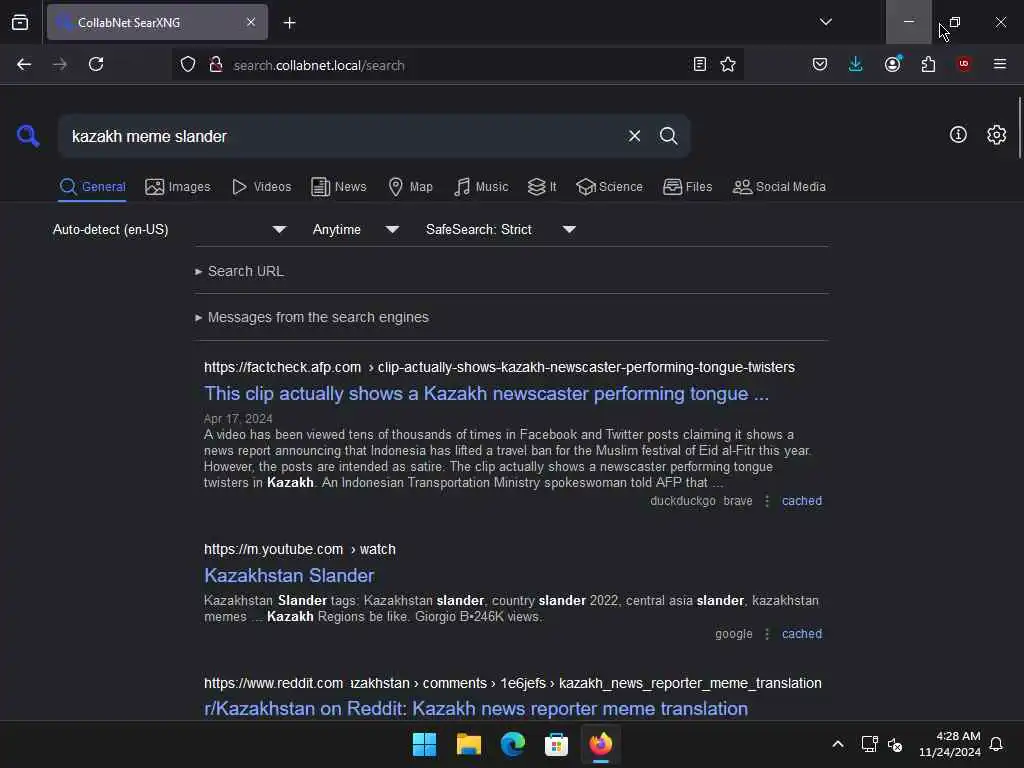The height and width of the screenshot is (768, 1024).
Task: Reload the current page
Action: (x=96, y=64)
